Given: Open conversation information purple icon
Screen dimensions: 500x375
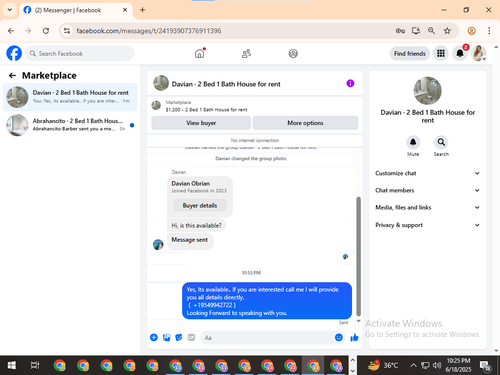Looking at the screenshot, I should (350, 83).
